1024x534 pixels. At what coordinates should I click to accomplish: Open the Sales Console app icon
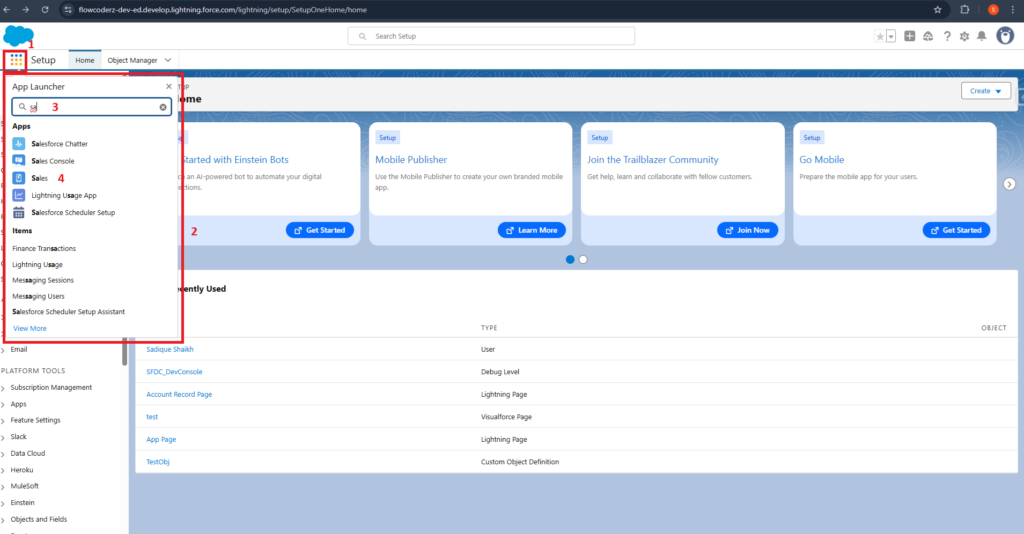pos(19,161)
